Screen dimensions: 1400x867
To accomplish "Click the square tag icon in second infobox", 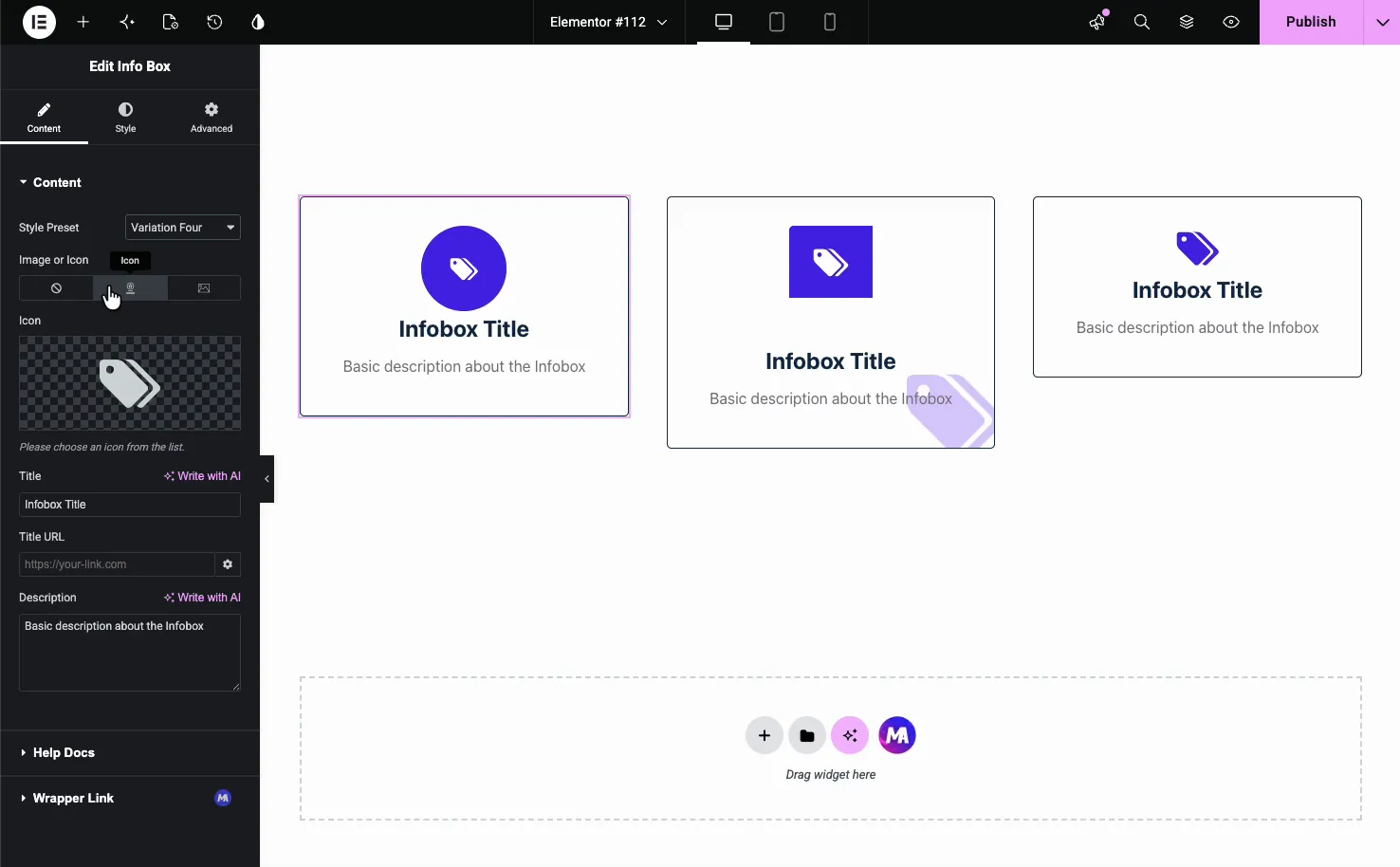I will [831, 262].
